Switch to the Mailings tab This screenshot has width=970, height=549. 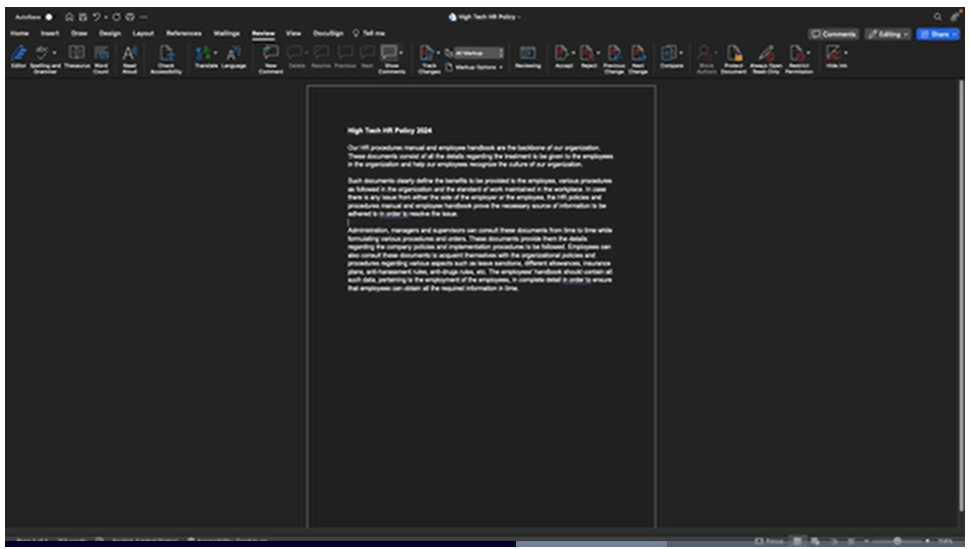tap(226, 33)
